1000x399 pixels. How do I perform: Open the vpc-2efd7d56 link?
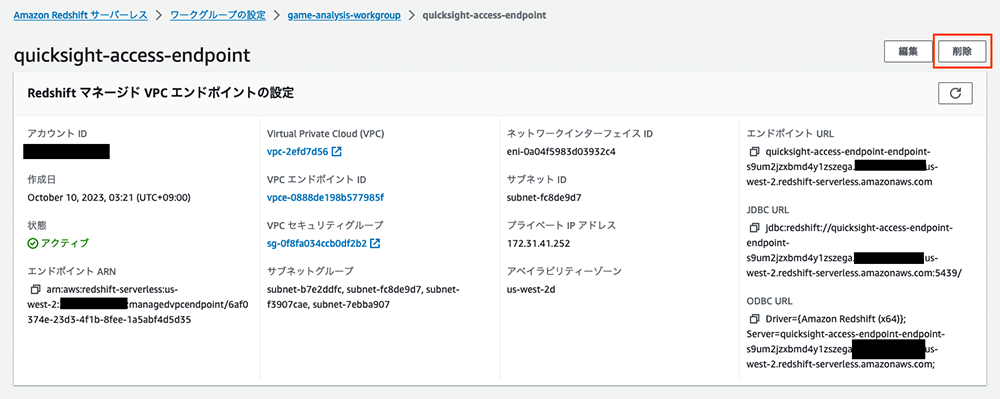coord(297,152)
